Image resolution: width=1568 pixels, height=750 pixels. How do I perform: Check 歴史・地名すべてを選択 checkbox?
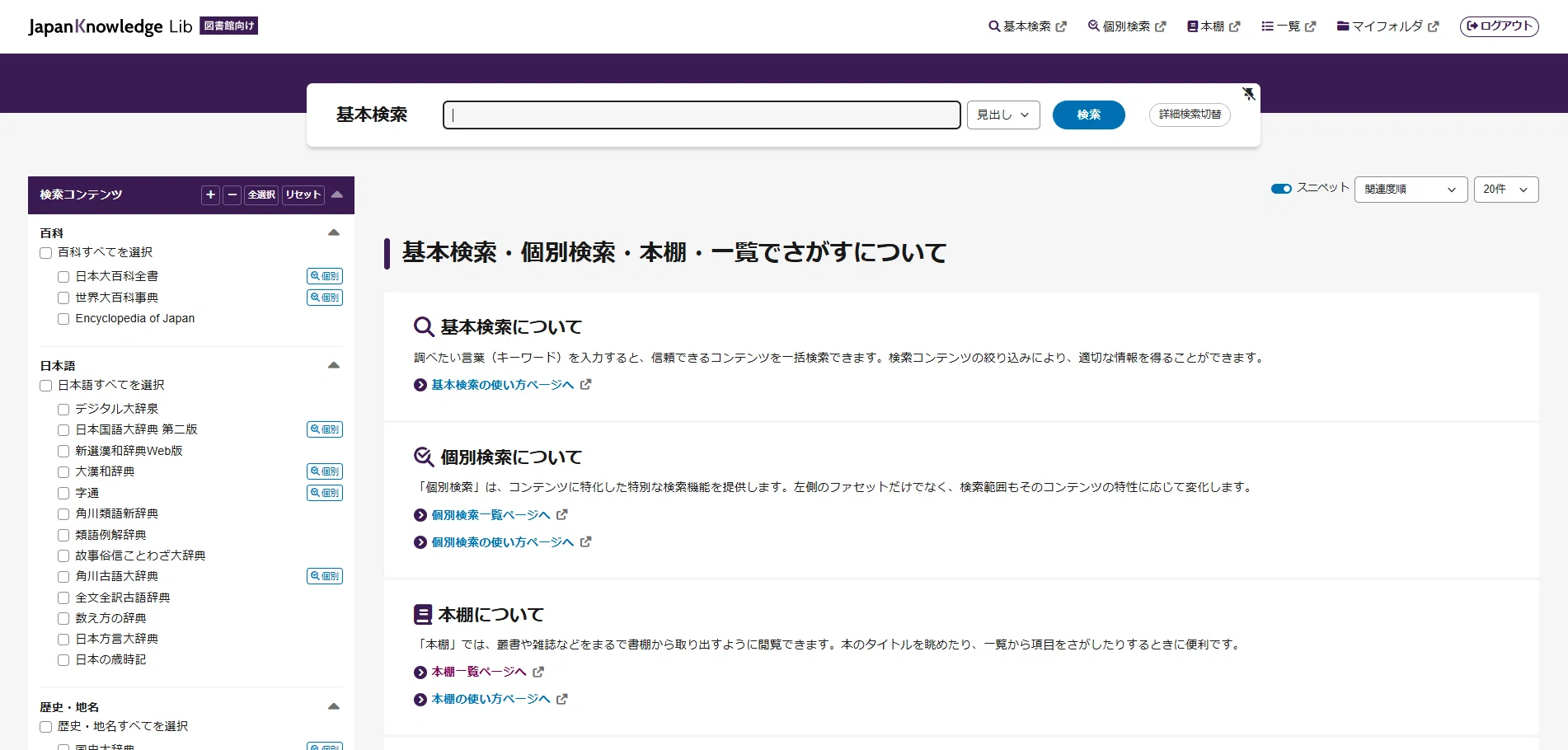click(46, 727)
